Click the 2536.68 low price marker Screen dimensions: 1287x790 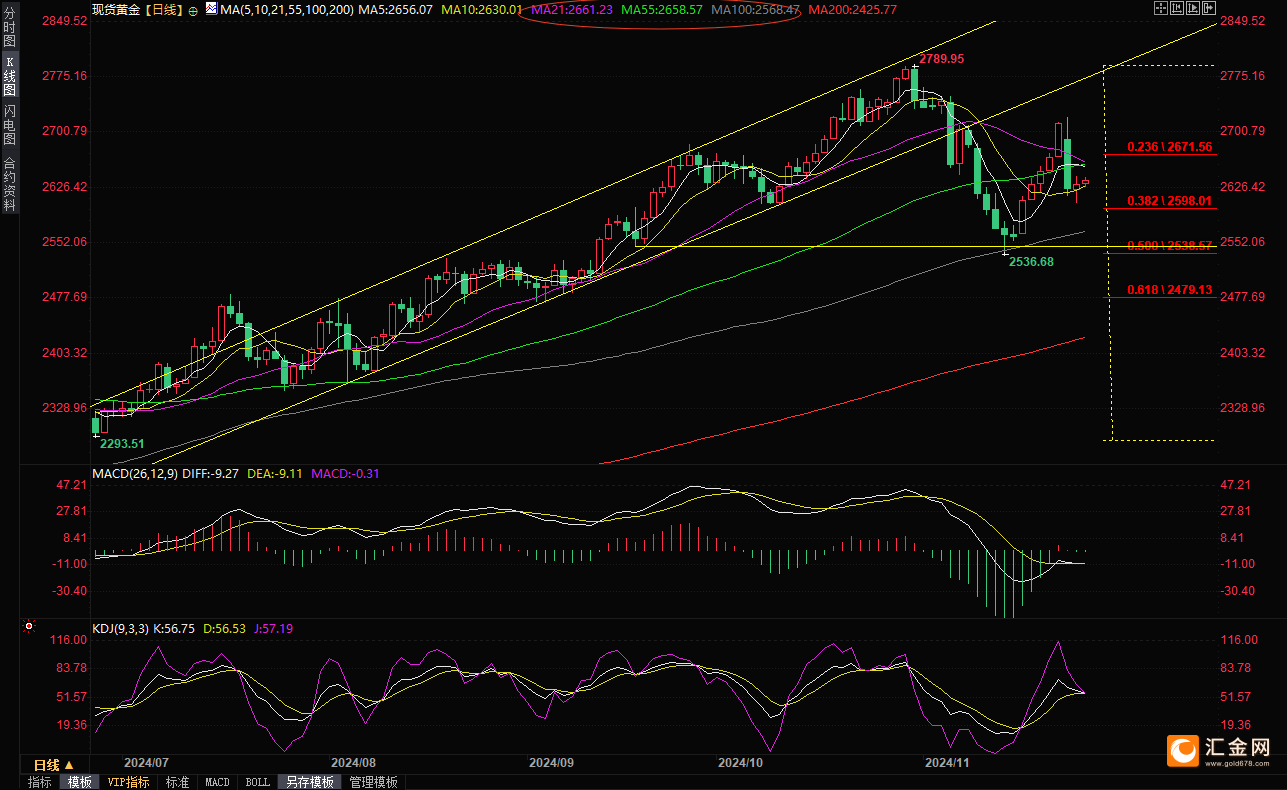(1032, 261)
